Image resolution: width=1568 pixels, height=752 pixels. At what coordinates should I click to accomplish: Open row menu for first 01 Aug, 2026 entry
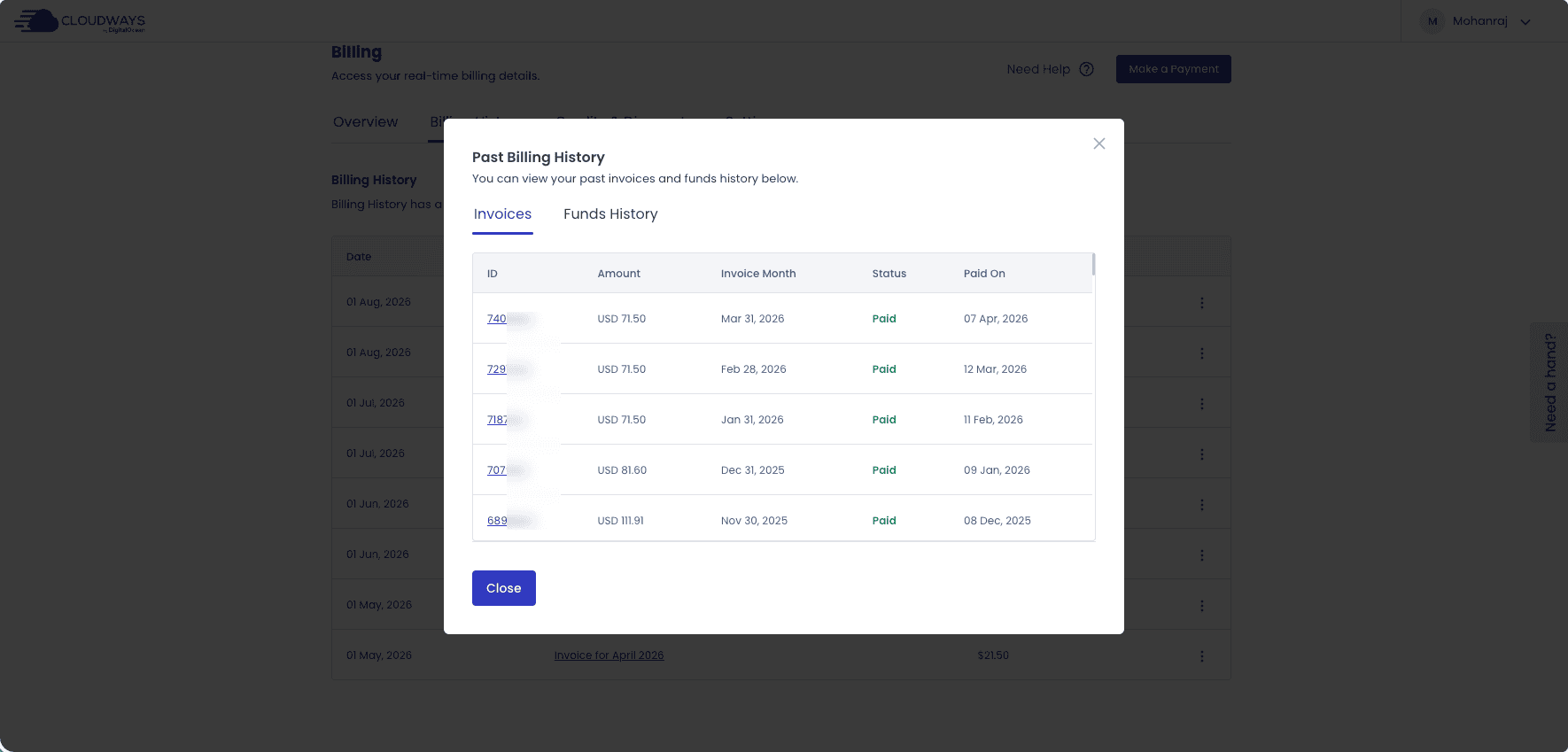coord(1201,303)
